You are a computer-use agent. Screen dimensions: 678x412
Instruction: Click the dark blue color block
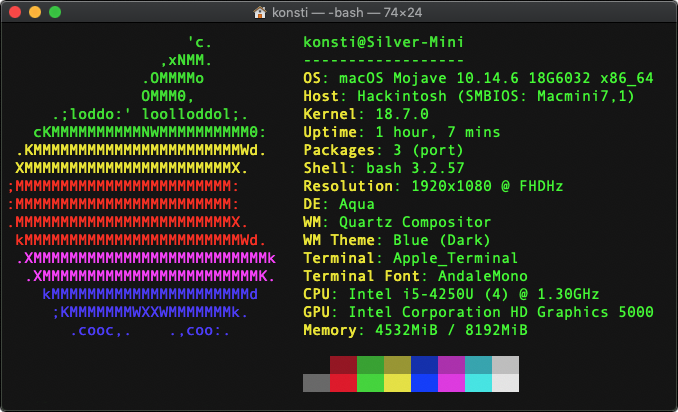pyautogui.click(x=424, y=365)
